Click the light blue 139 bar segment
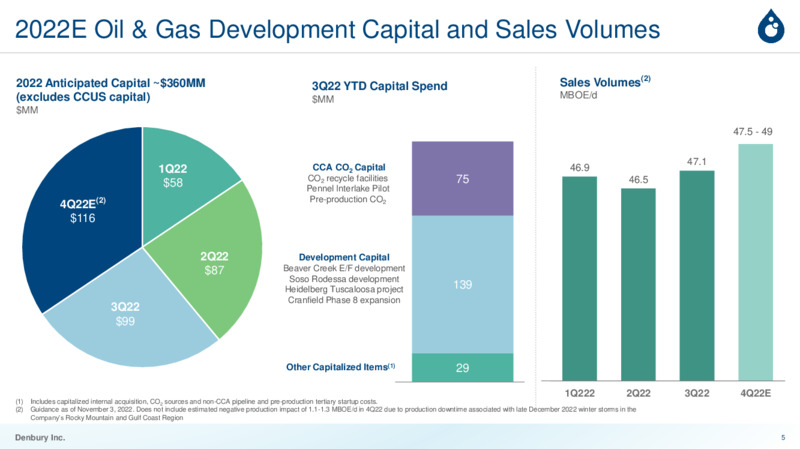This screenshot has width=800, height=450. coord(462,284)
